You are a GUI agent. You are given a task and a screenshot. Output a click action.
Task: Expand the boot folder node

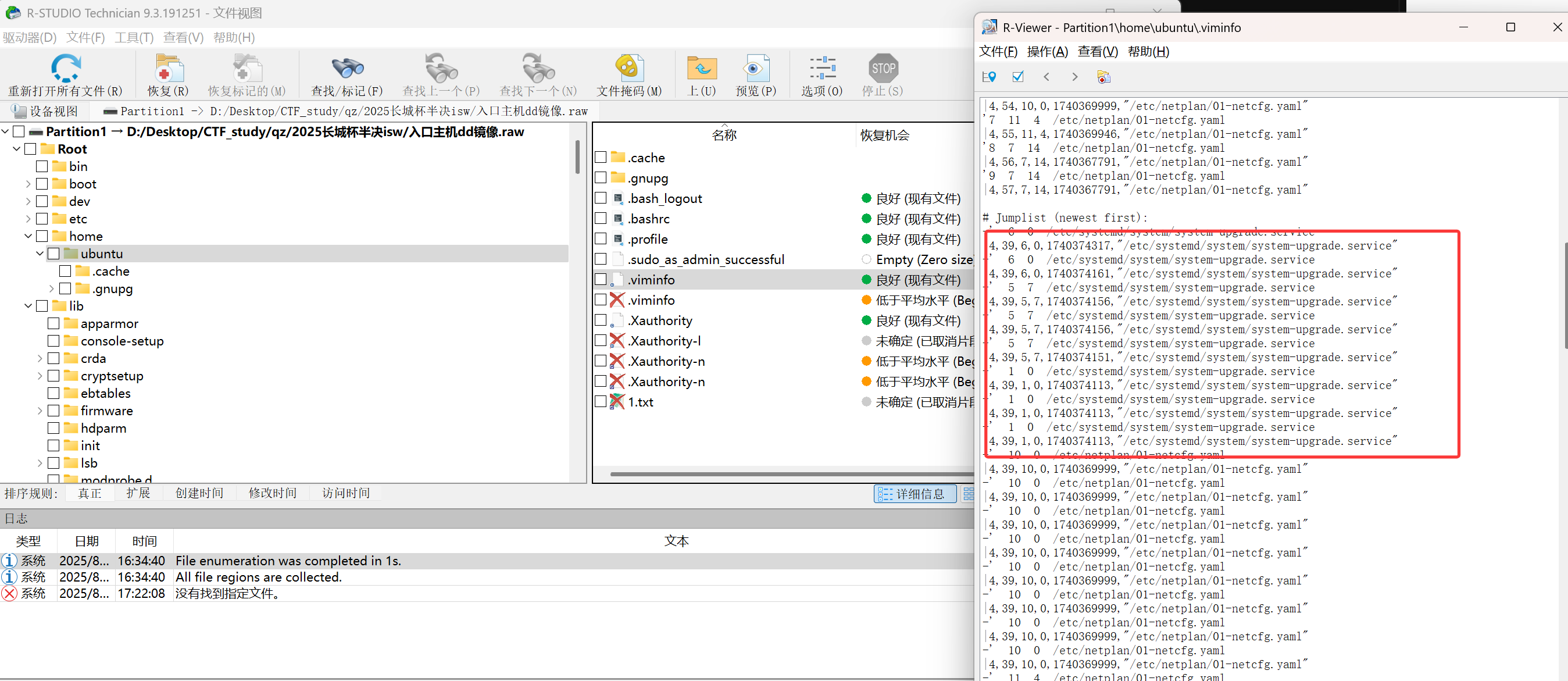pos(28,184)
